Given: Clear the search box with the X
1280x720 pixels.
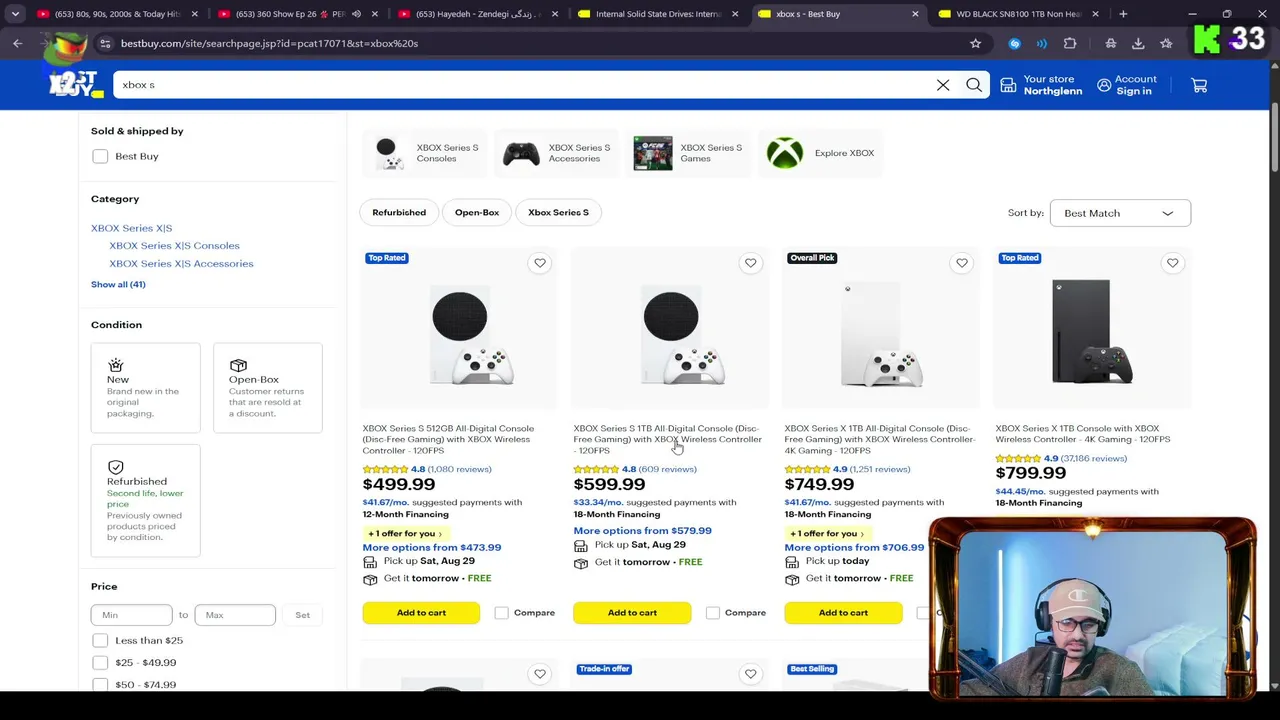Looking at the screenshot, I should (x=943, y=85).
